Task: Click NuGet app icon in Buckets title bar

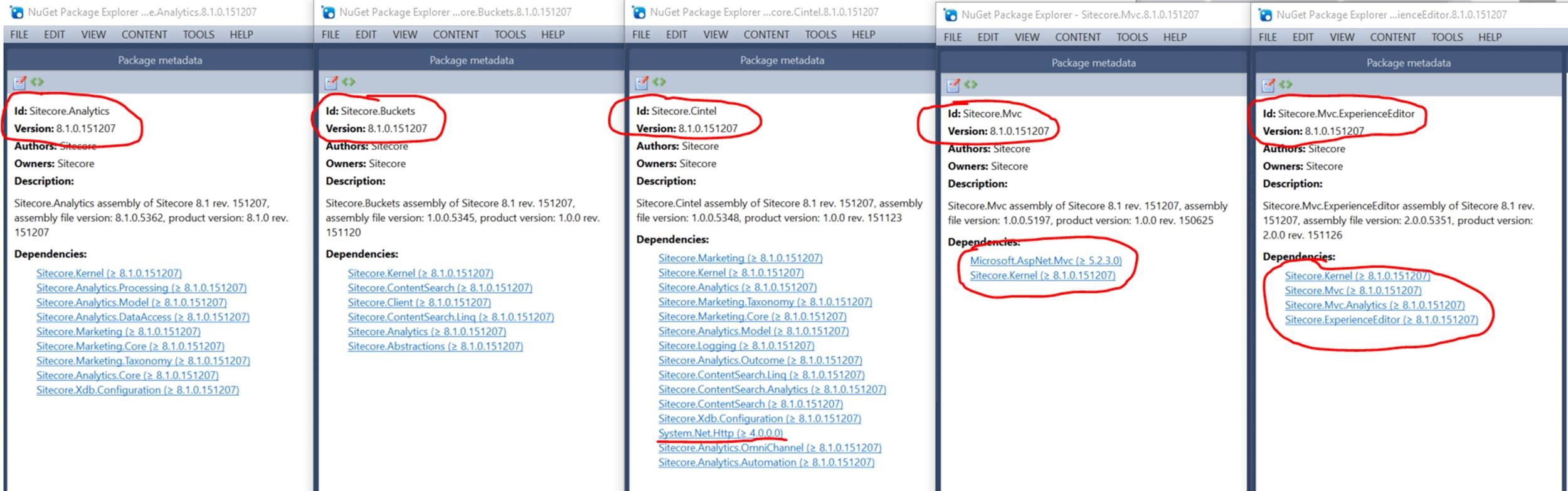Action: pyautogui.click(x=327, y=12)
